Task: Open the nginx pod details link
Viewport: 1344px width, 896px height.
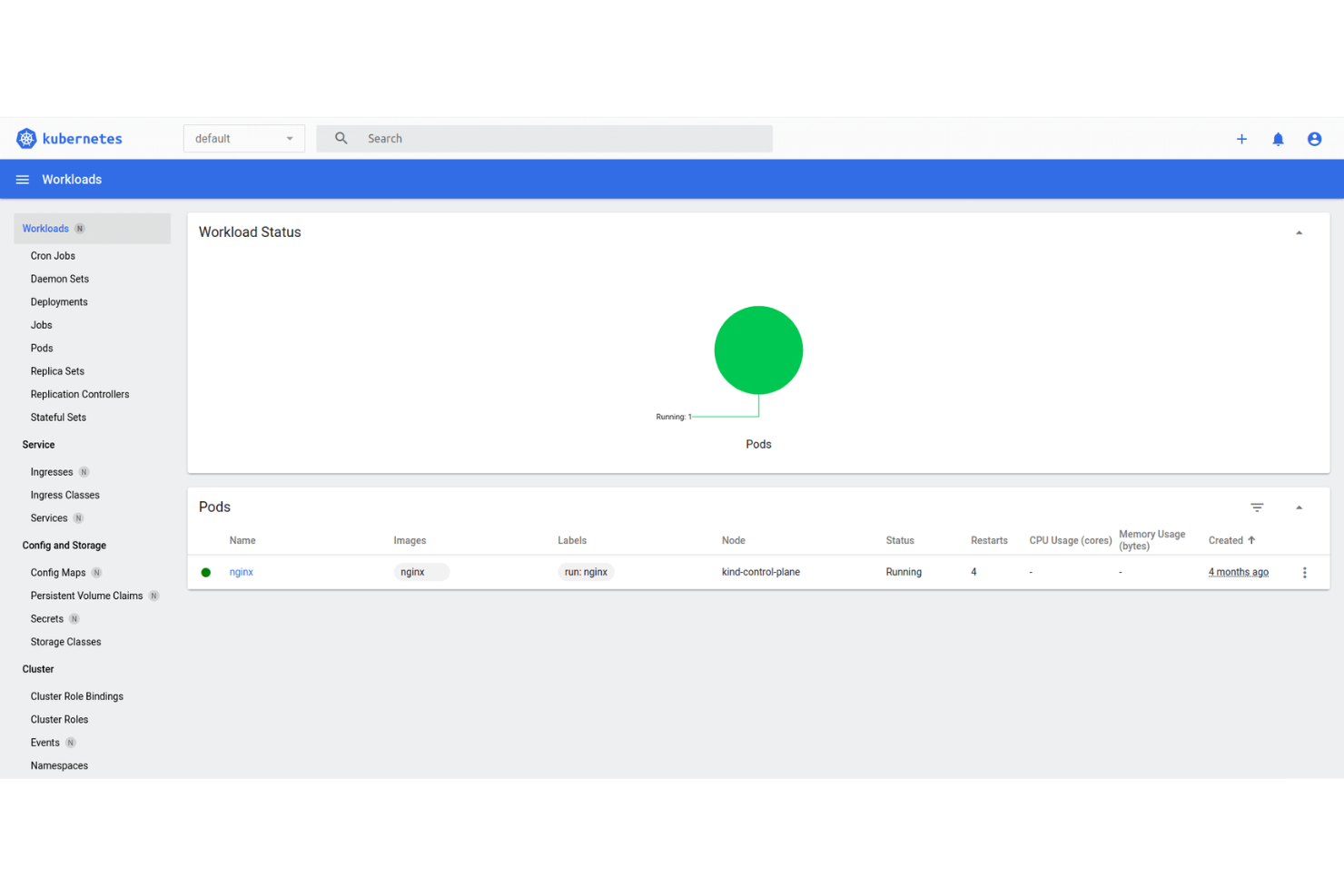Action: (241, 572)
